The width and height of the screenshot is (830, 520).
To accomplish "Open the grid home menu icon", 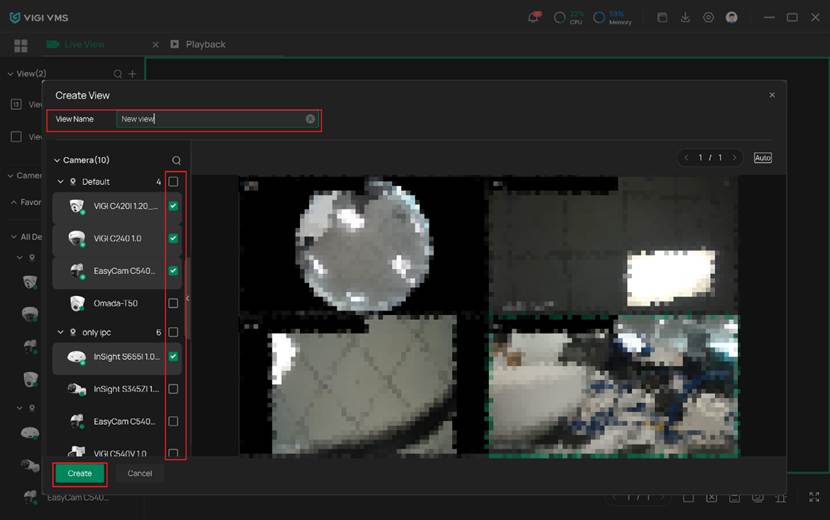I will tap(21, 45).
